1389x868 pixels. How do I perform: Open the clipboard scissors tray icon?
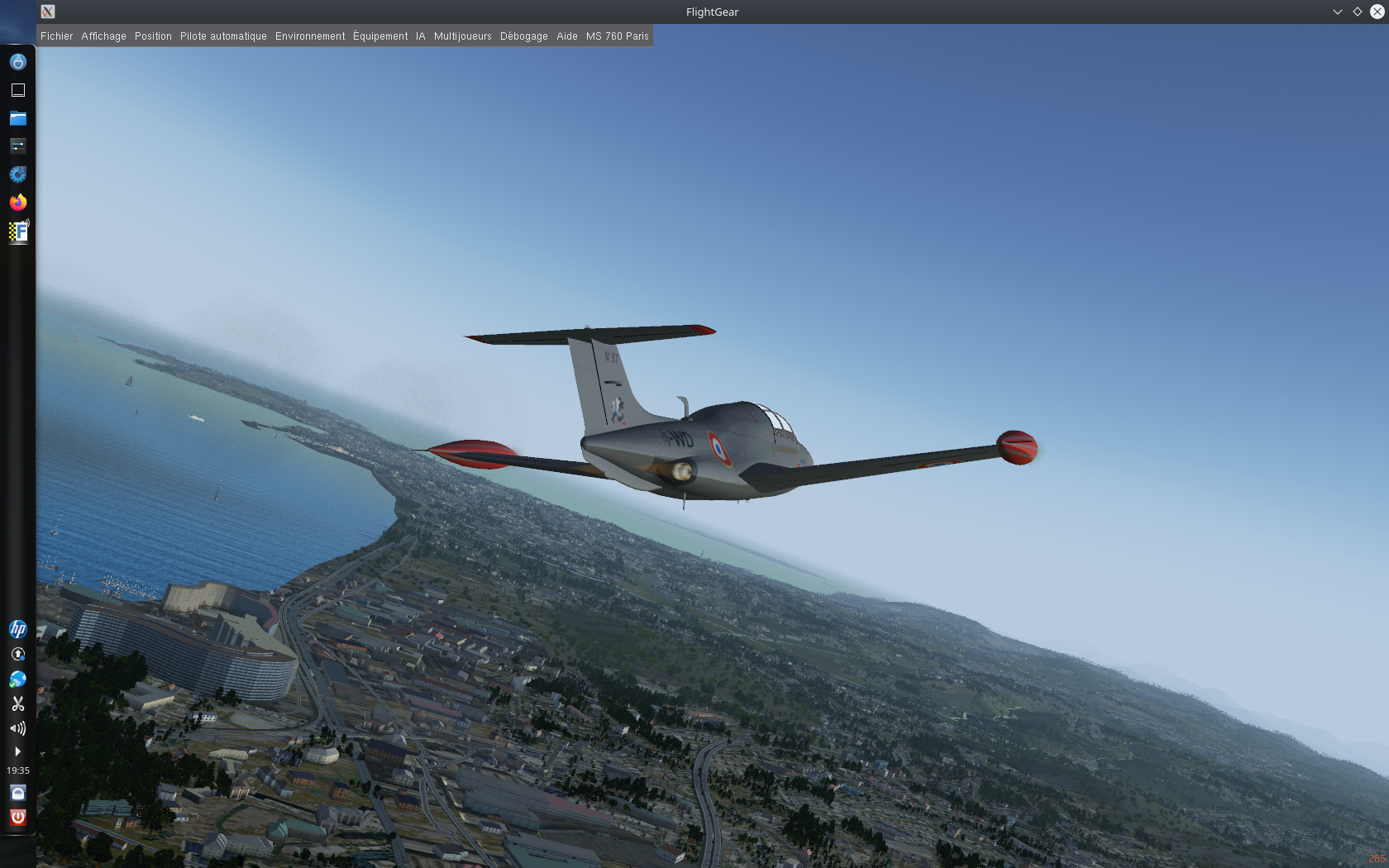[x=17, y=703]
